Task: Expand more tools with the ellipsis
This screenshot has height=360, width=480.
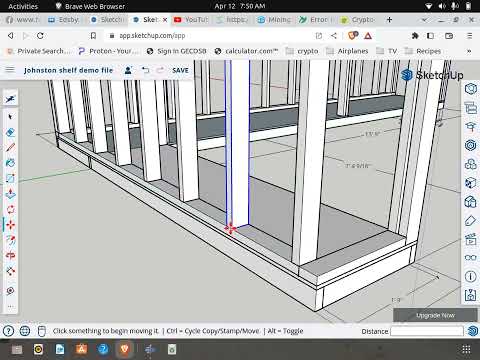Action: click(x=10, y=306)
